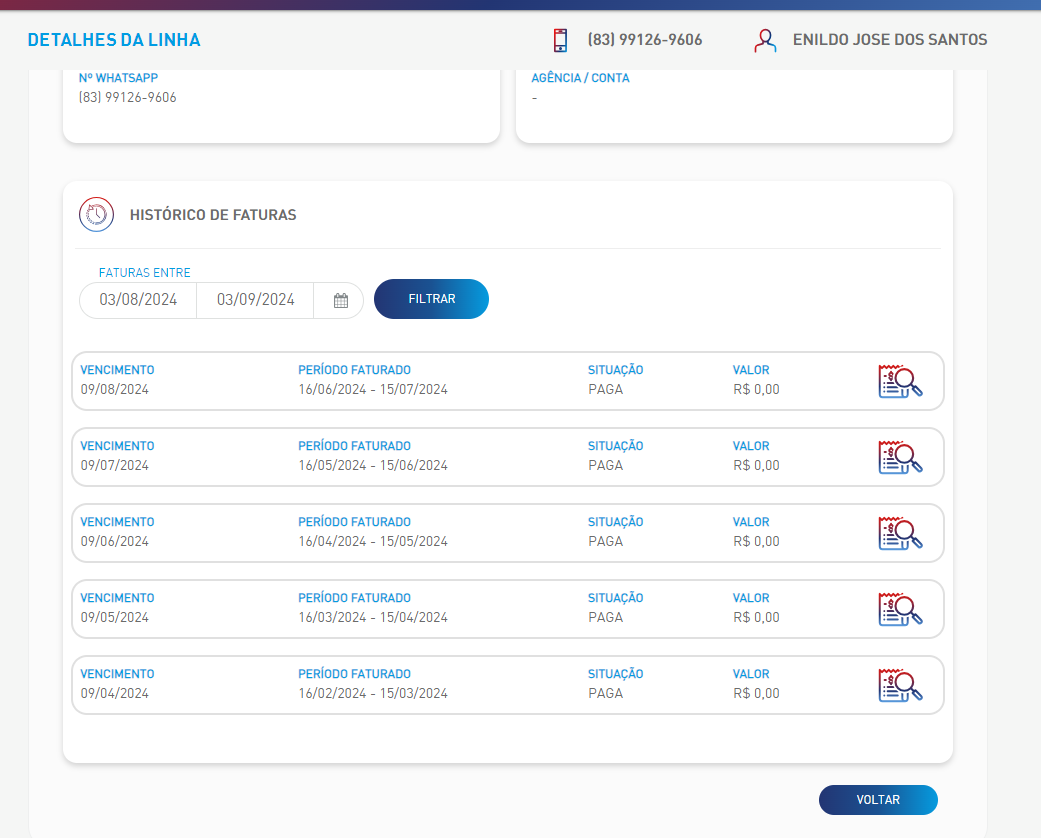Select the Agência / Conta label
Viewport: 1041px width, 838px height.
point(580,78)
